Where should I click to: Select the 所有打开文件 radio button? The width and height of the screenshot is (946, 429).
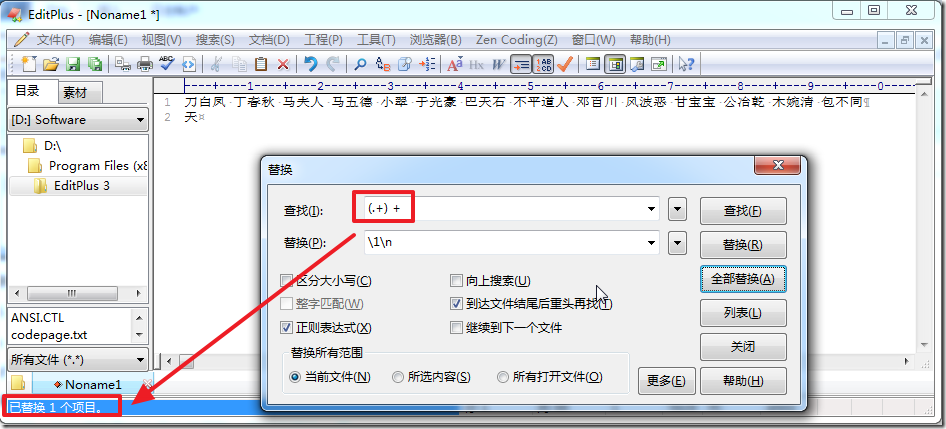pos(503,377)
